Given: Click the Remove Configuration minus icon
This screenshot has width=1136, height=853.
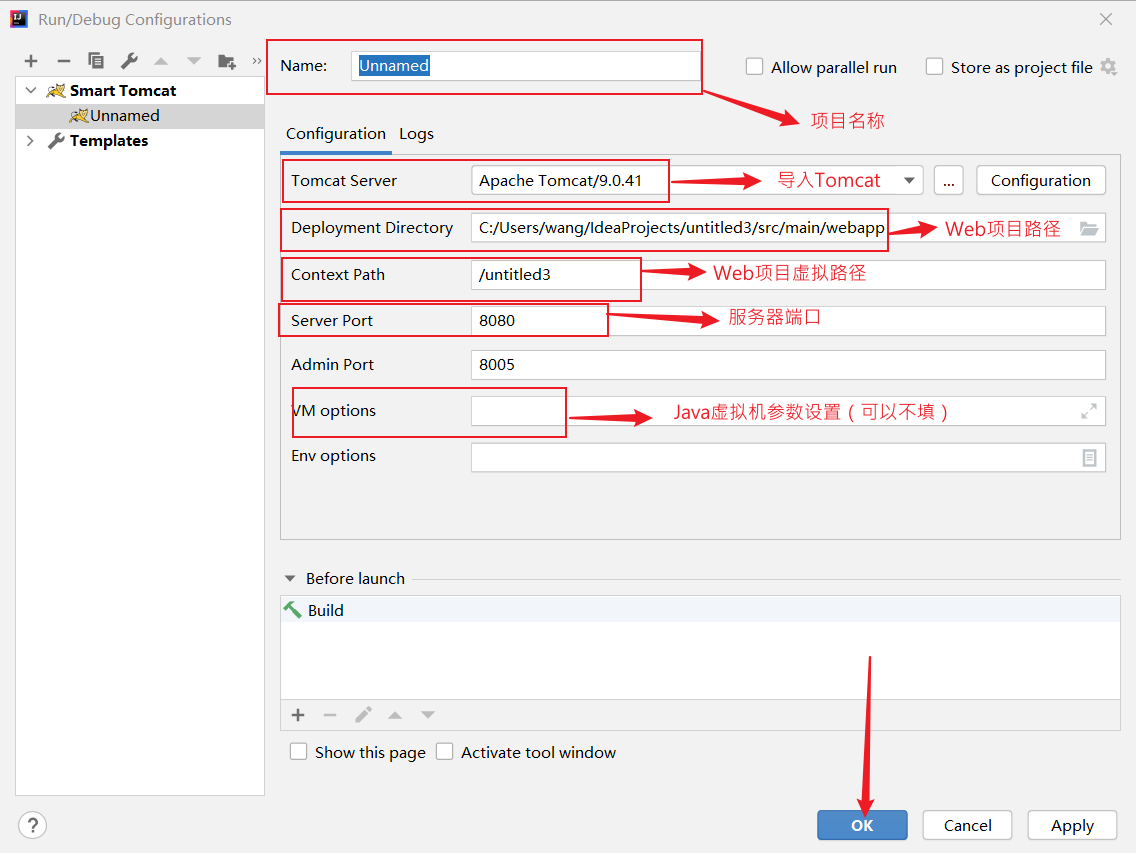Looking at the screenshot, I should click(63, 61).
